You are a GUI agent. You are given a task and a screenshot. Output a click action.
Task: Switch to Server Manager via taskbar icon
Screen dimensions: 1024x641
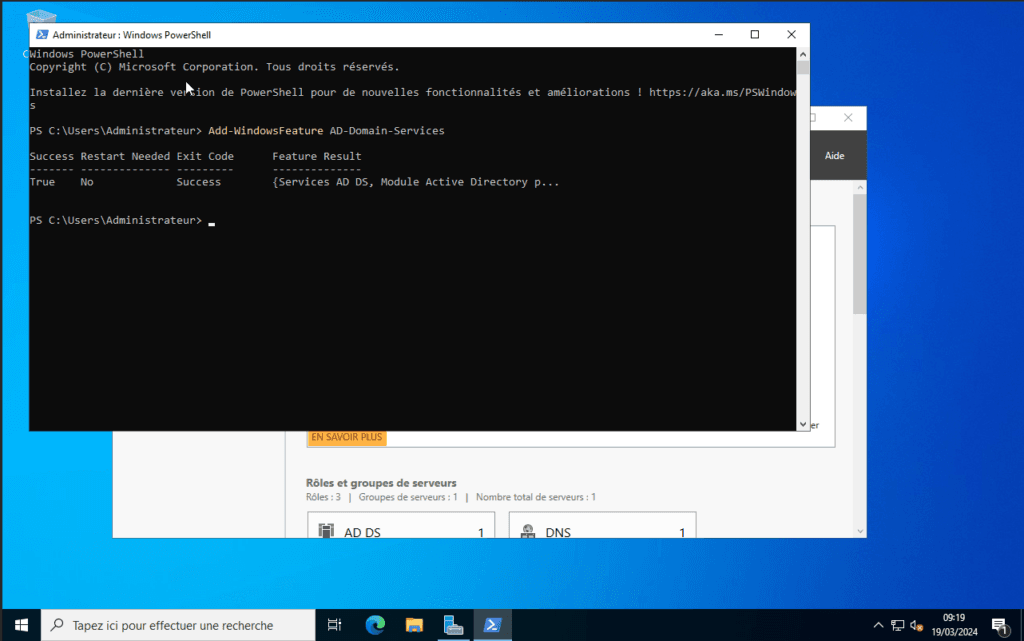pyautogui.click(x=453, y=625)
